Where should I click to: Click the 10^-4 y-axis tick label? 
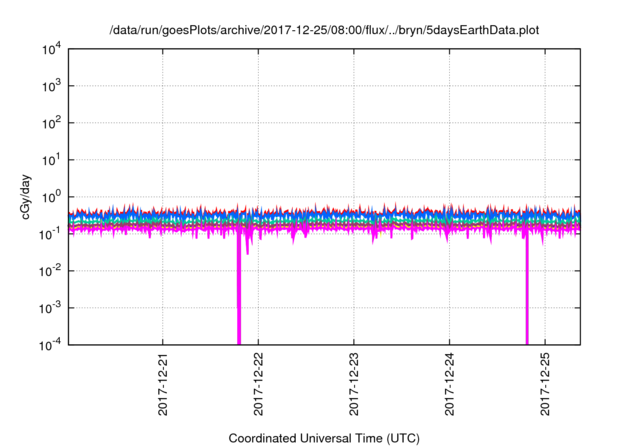pos(50,346)
